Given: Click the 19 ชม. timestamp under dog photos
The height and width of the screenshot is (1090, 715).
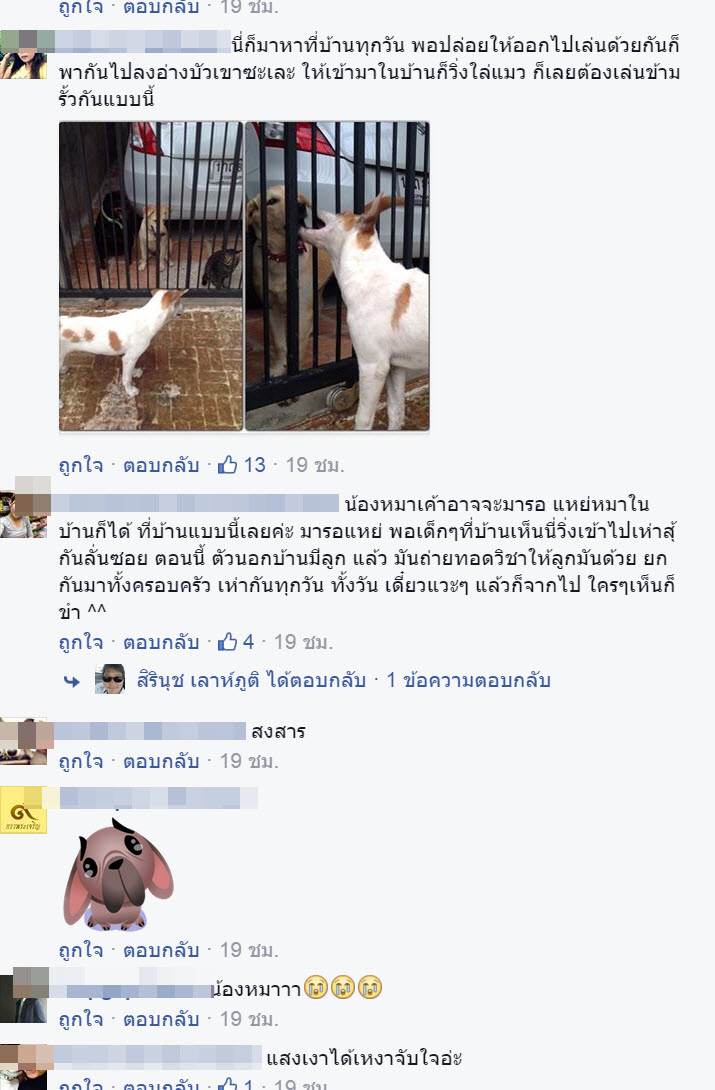Looking at the screenshot, I should point(315,465).
